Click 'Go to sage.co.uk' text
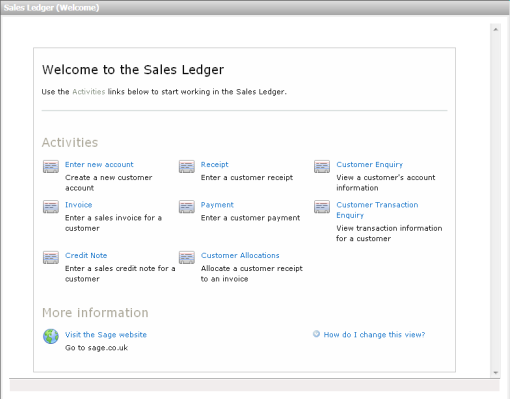The height and width of the screenshot is (399, 510). pyautogui.click(x=96, y=348)
